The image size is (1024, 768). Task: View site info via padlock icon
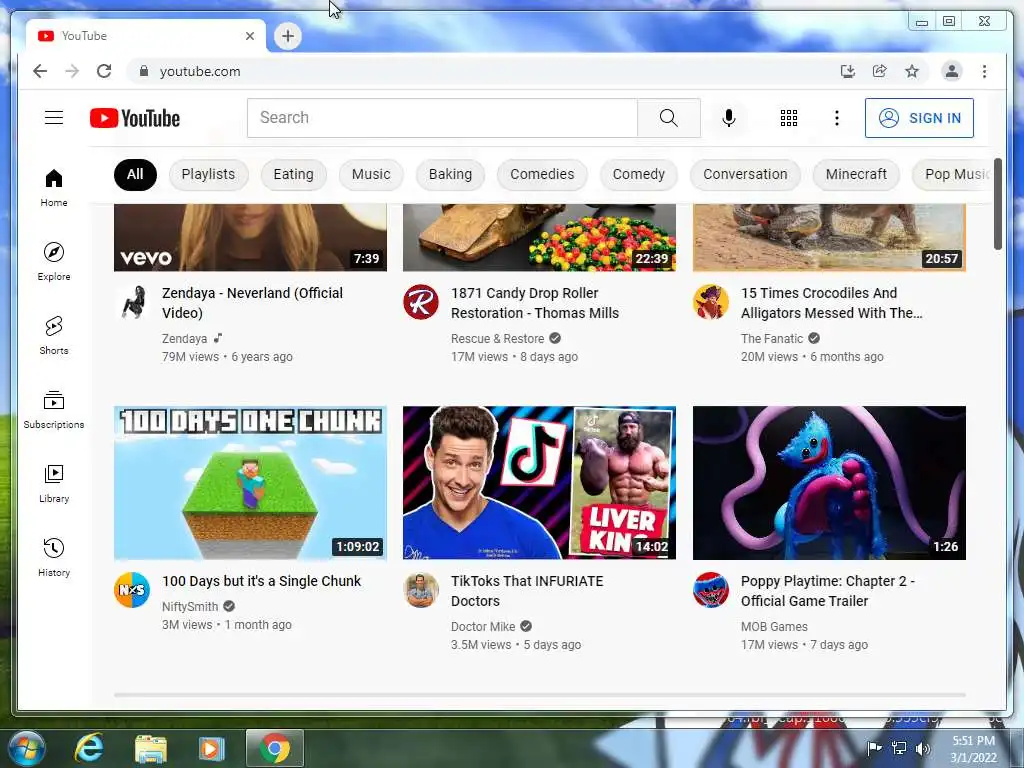point(144,71)
